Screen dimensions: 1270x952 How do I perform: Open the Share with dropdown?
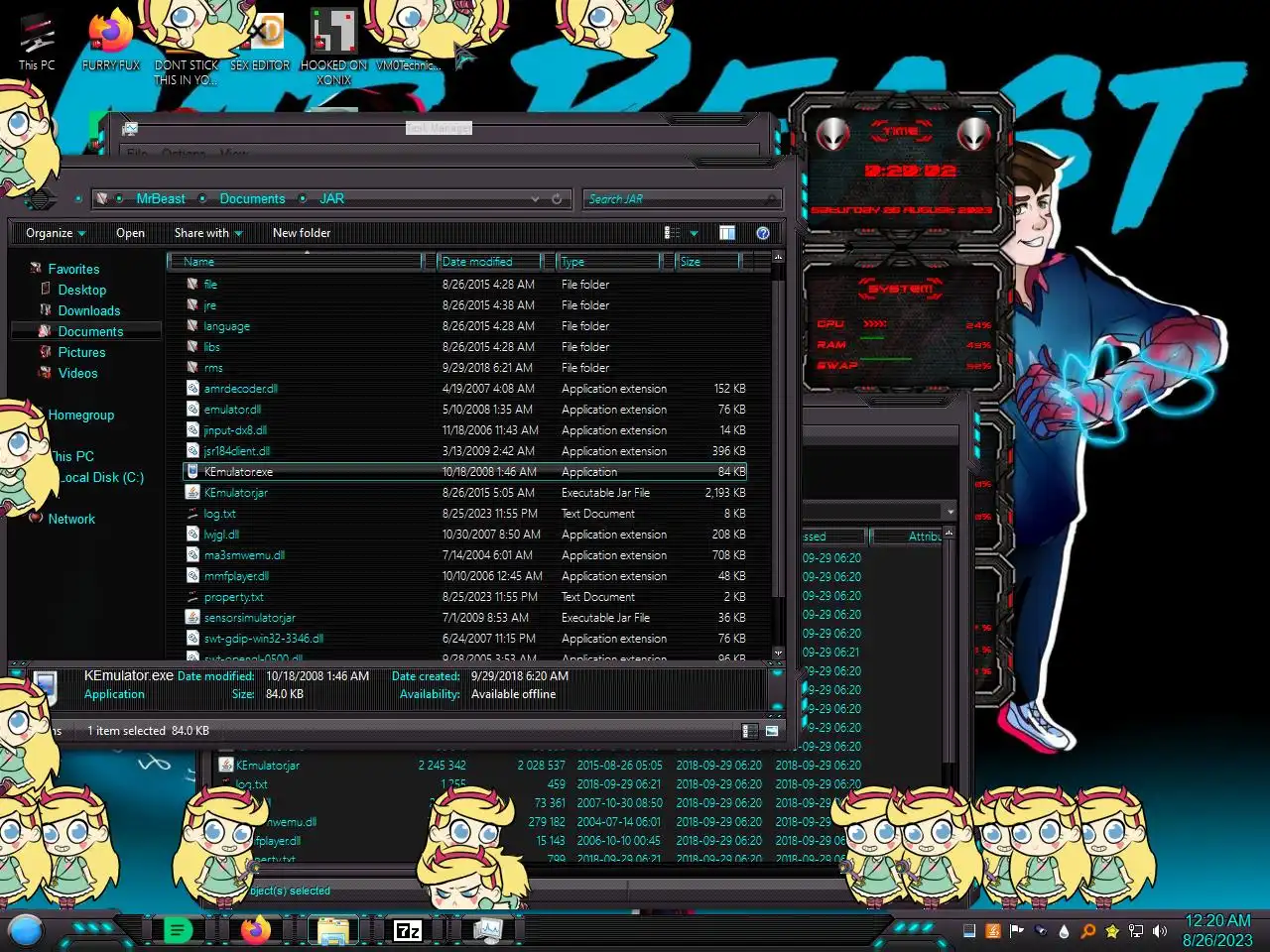pos(208,233)
